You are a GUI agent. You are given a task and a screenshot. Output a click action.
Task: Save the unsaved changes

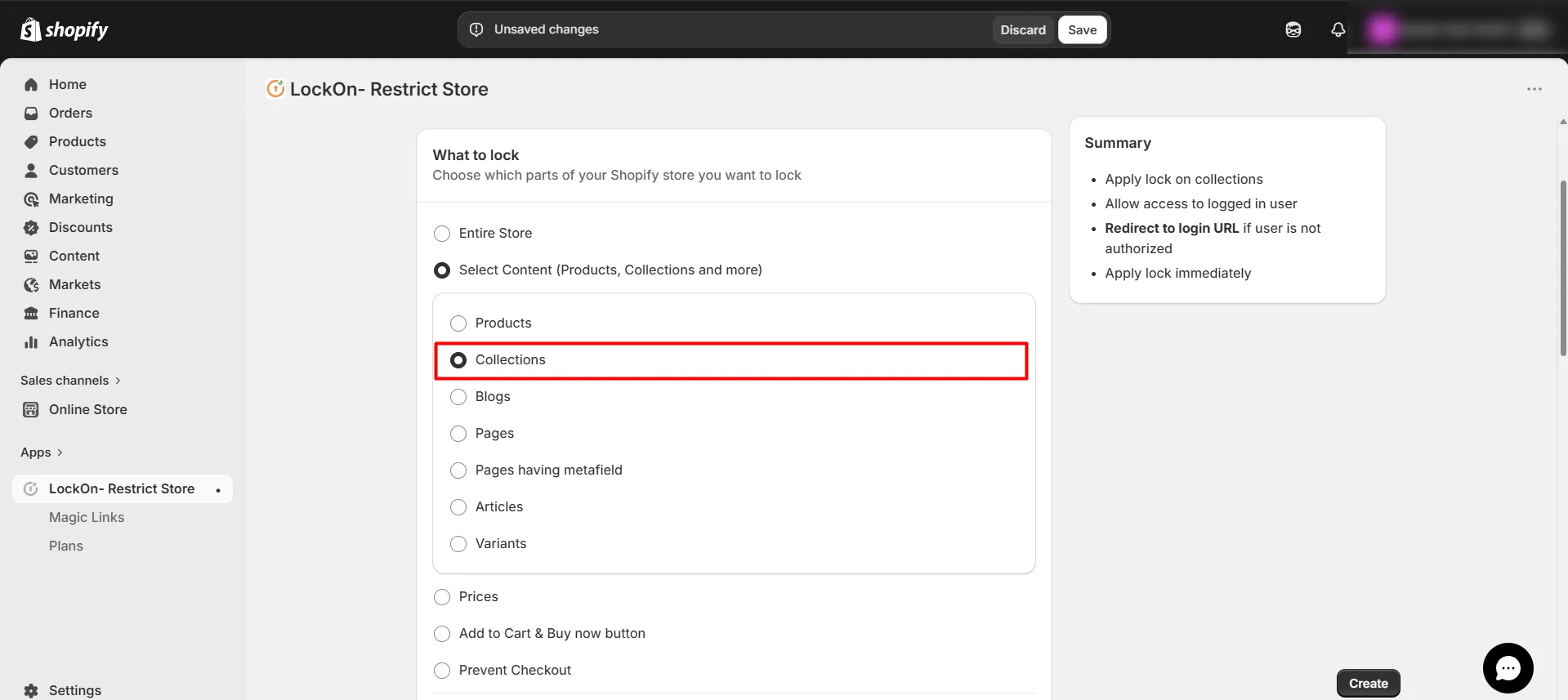tap(1082, 29)
